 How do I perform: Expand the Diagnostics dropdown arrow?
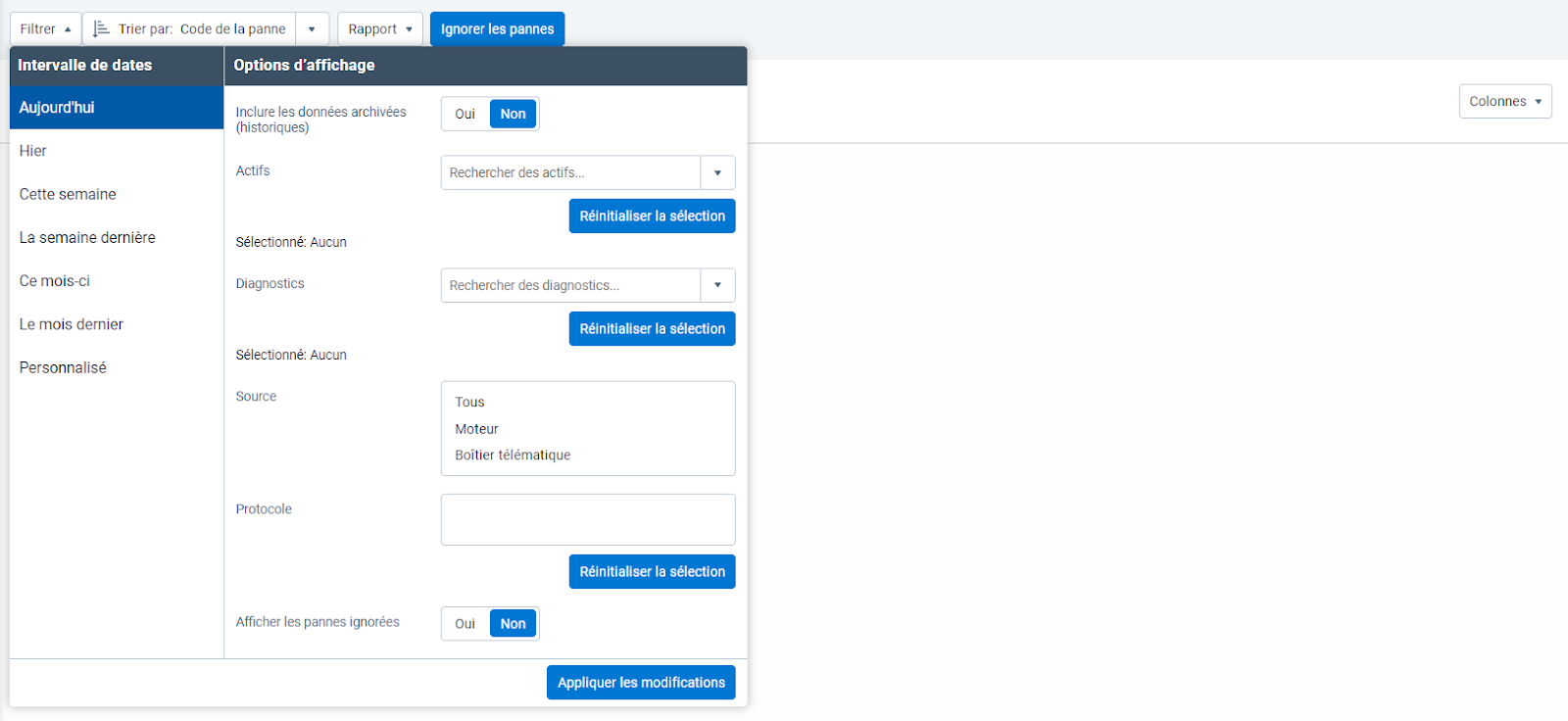pyautogui.click(x=718, y=285)
